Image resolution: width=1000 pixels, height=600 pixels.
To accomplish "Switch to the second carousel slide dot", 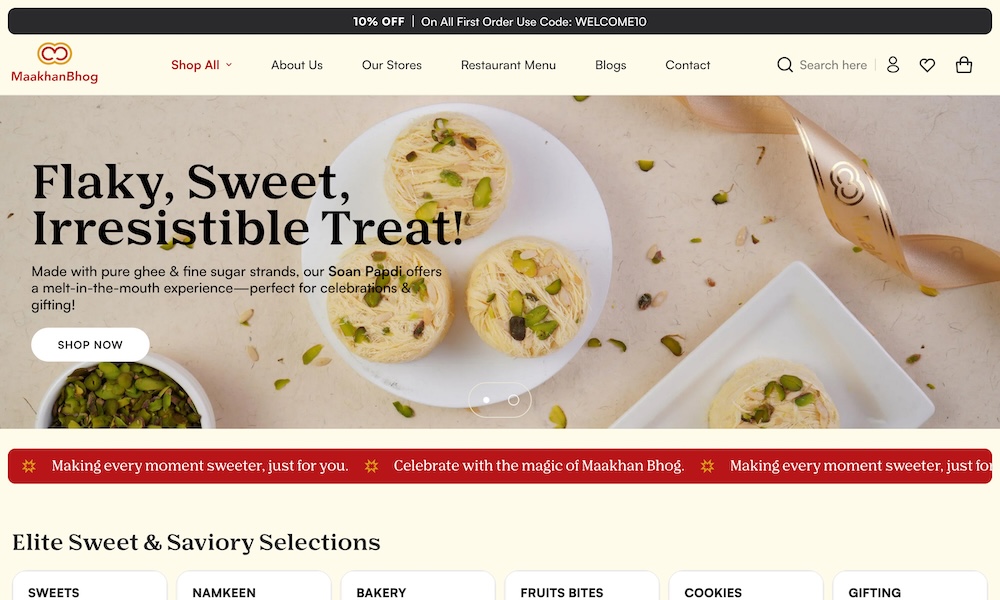I will click(x=513, y=400).
